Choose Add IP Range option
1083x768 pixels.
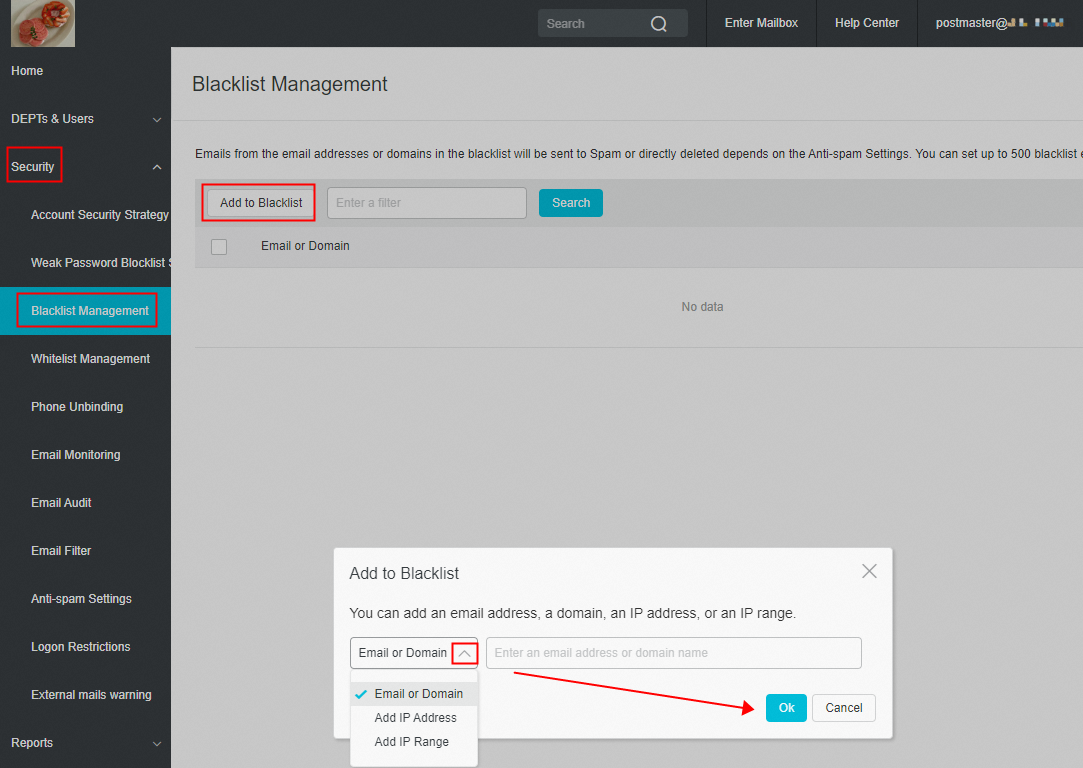click(x=414, y=742)
